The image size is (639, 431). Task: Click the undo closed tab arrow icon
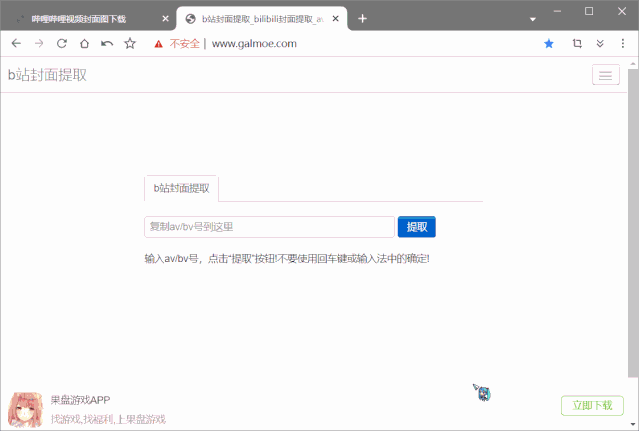(107, 43)
